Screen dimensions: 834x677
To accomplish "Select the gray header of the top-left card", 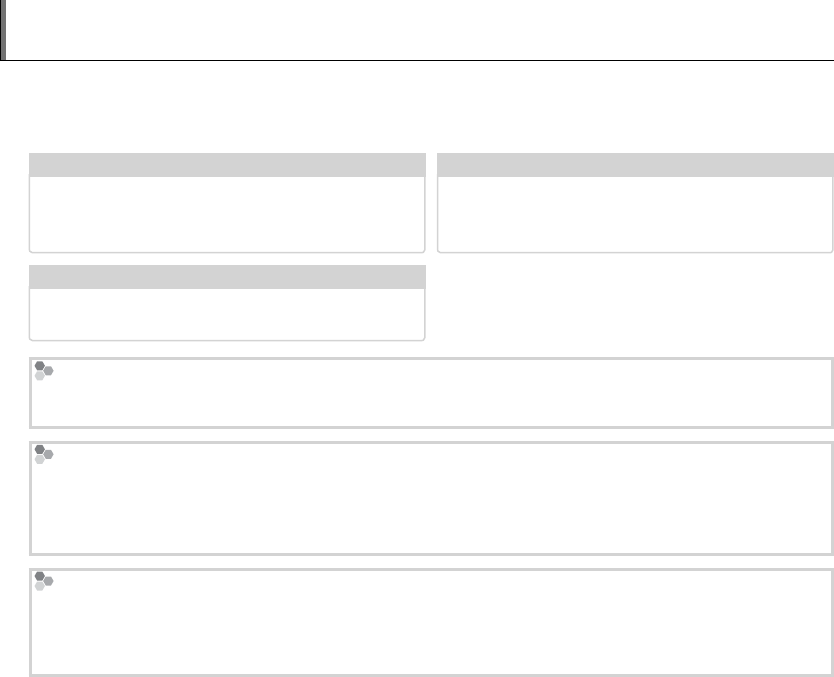I will [x=228, y=165].
